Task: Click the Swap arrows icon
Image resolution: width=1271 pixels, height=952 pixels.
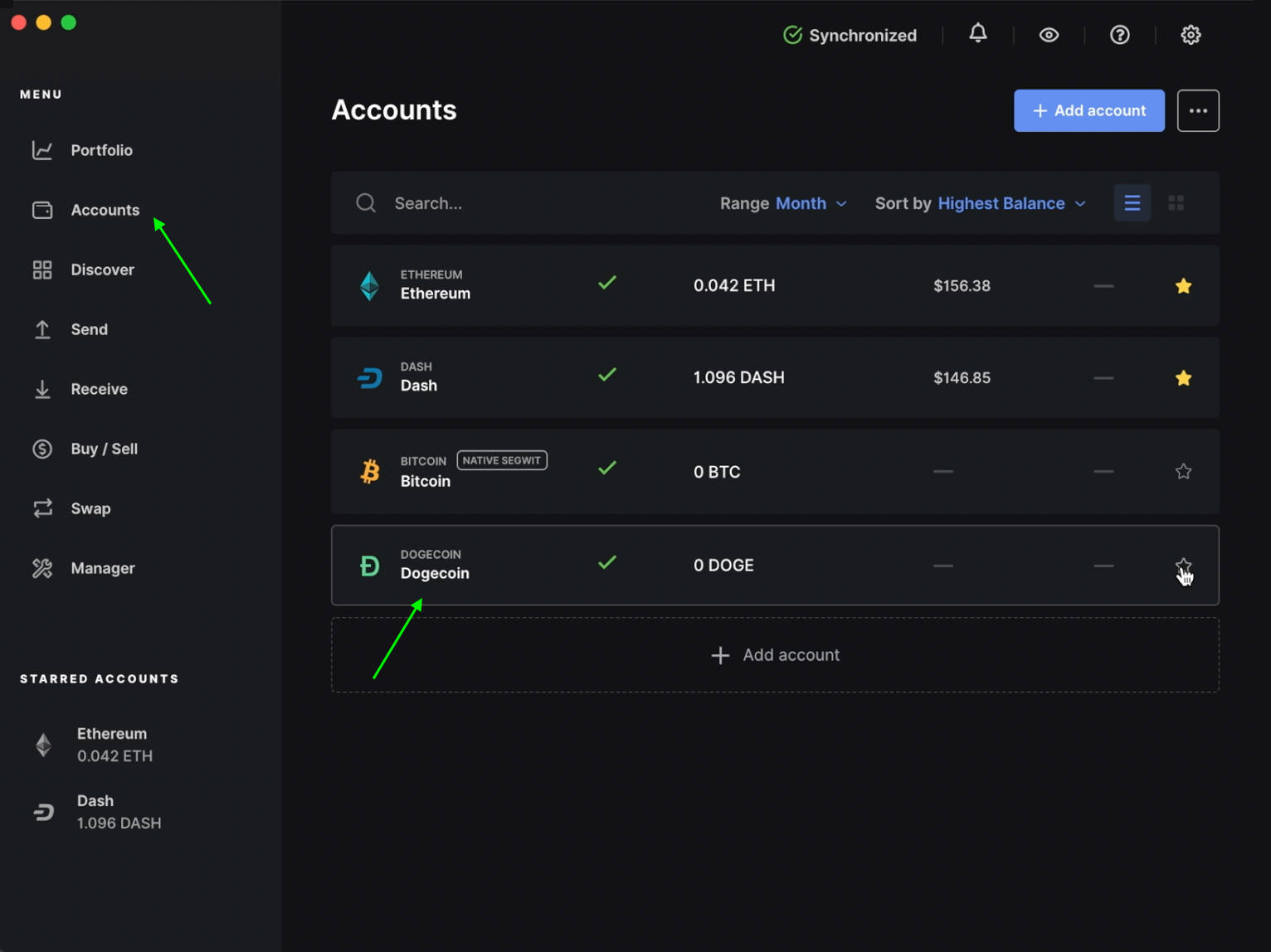Action: [x=42, y=508]
